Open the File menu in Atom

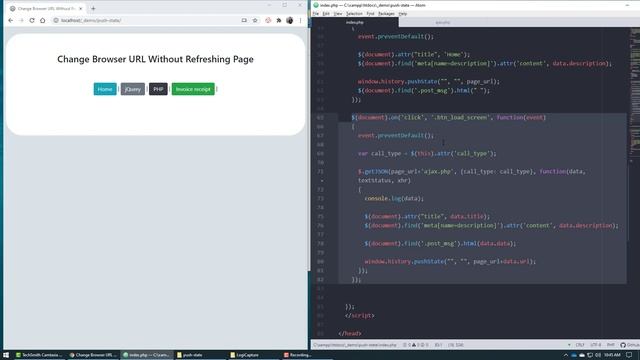[316, 13]
